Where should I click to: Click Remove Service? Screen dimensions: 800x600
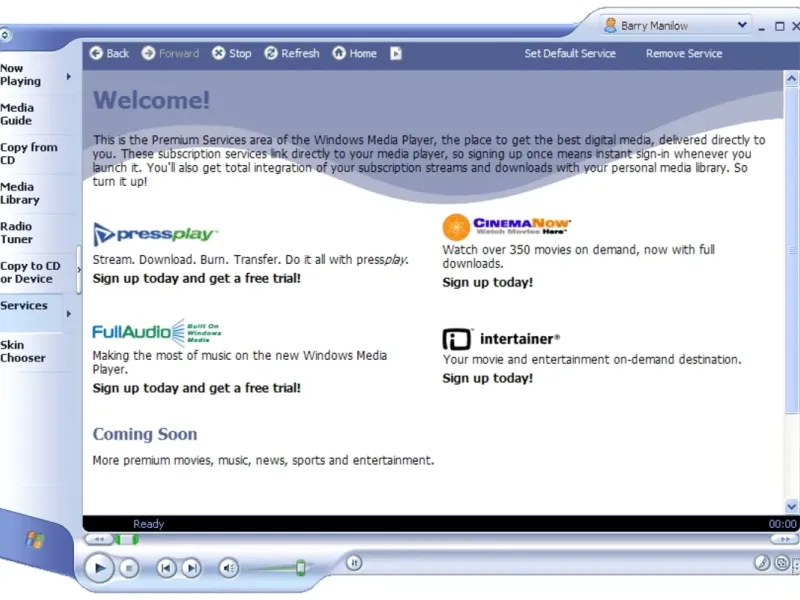pyautogui.click(x=684, y=54)
